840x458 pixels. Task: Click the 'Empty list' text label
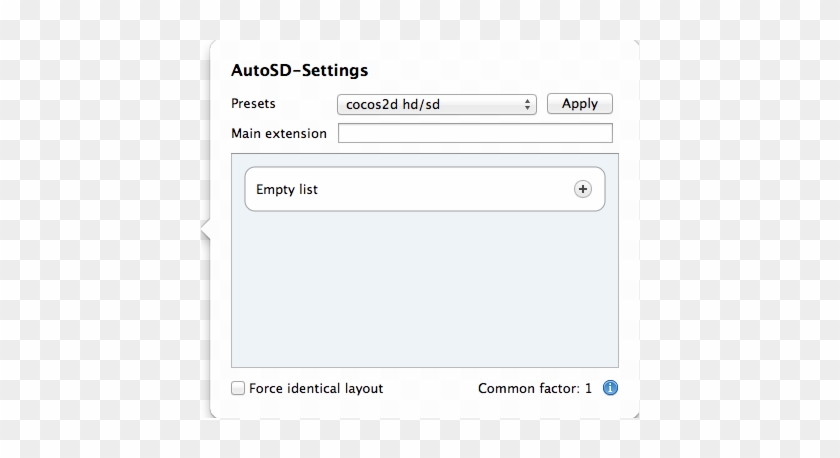pyautogui.click(x=287, y=190)
